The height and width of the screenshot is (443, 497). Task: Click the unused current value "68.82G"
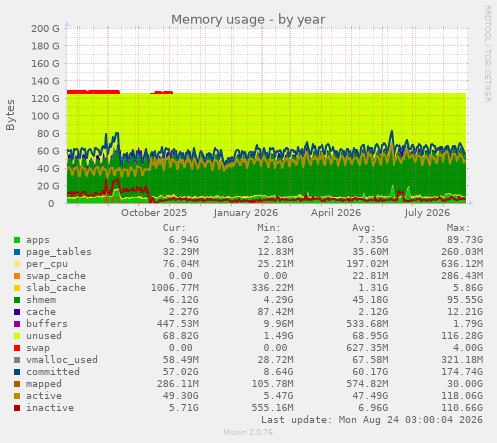[x=180, y=336]
